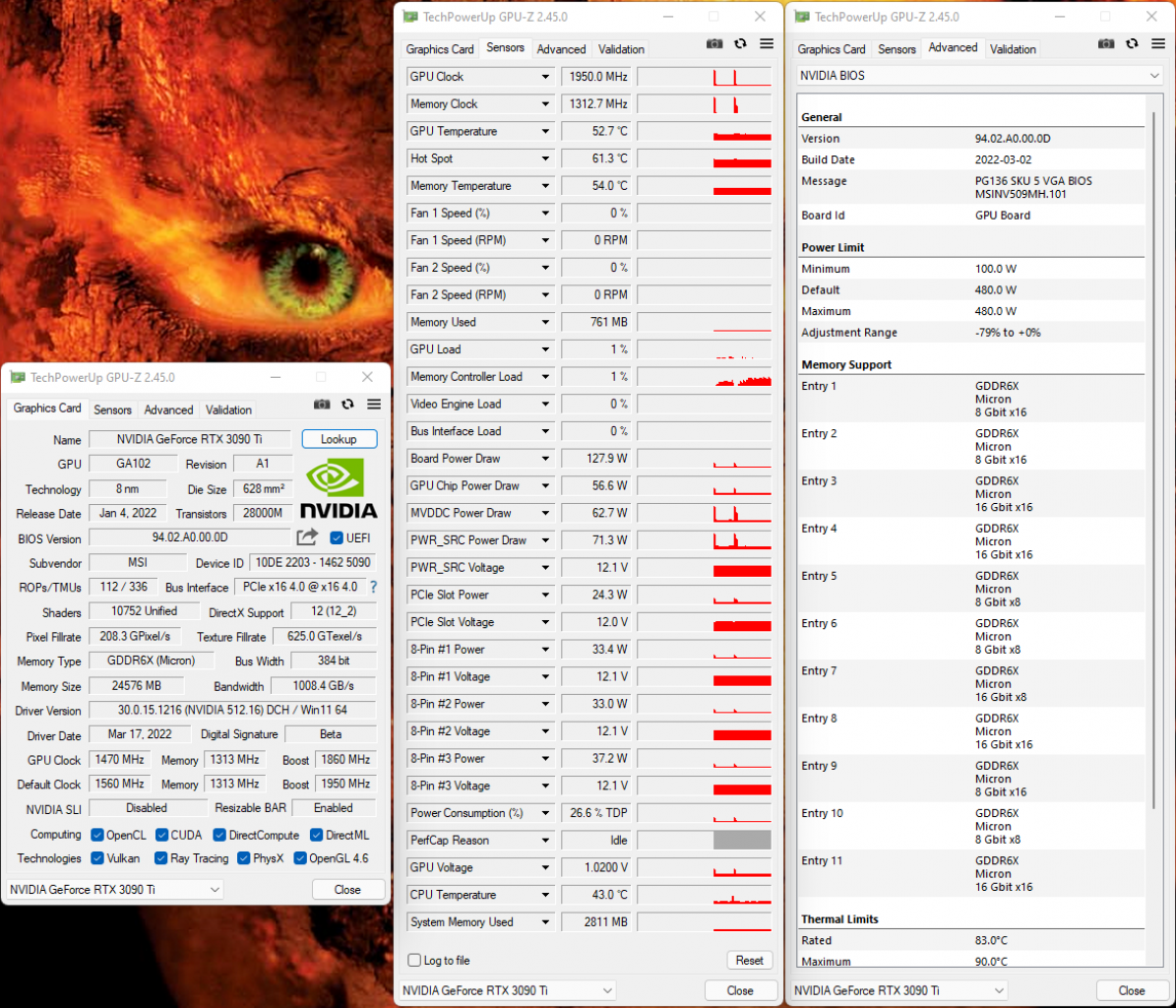The height and width of the screenshot is (1008, 1176).
Task: Click the Adjustment Range -79% to +0% value
Action: click(1008, 333)
